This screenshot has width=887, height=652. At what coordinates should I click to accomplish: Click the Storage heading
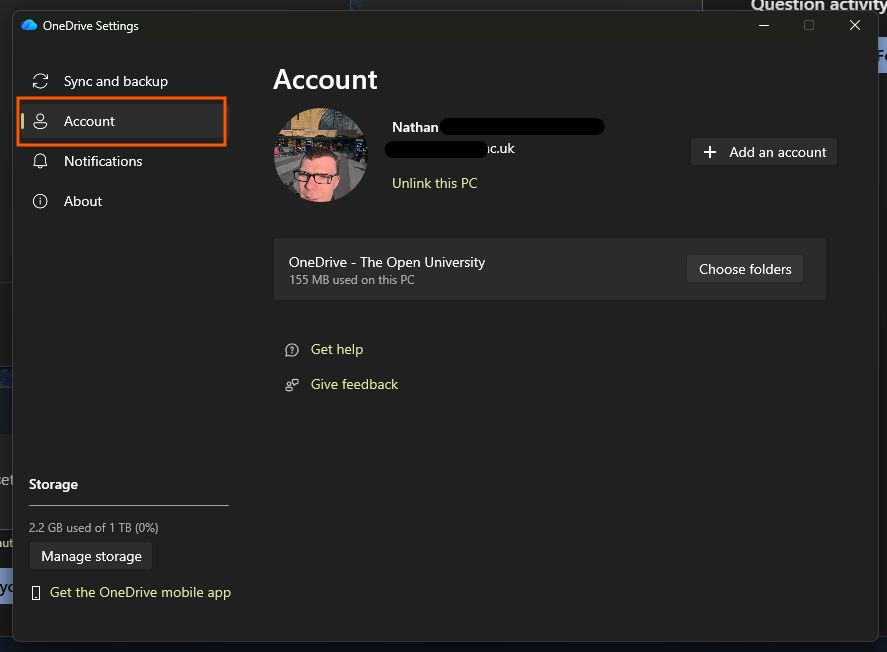[x=53, y=485]
